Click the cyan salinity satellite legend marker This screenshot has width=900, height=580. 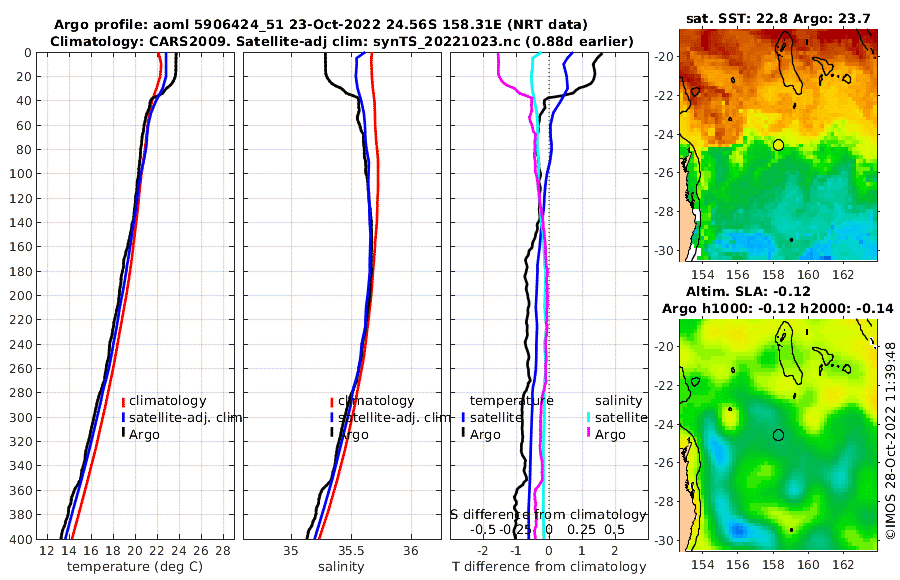[x=588, y=417]
